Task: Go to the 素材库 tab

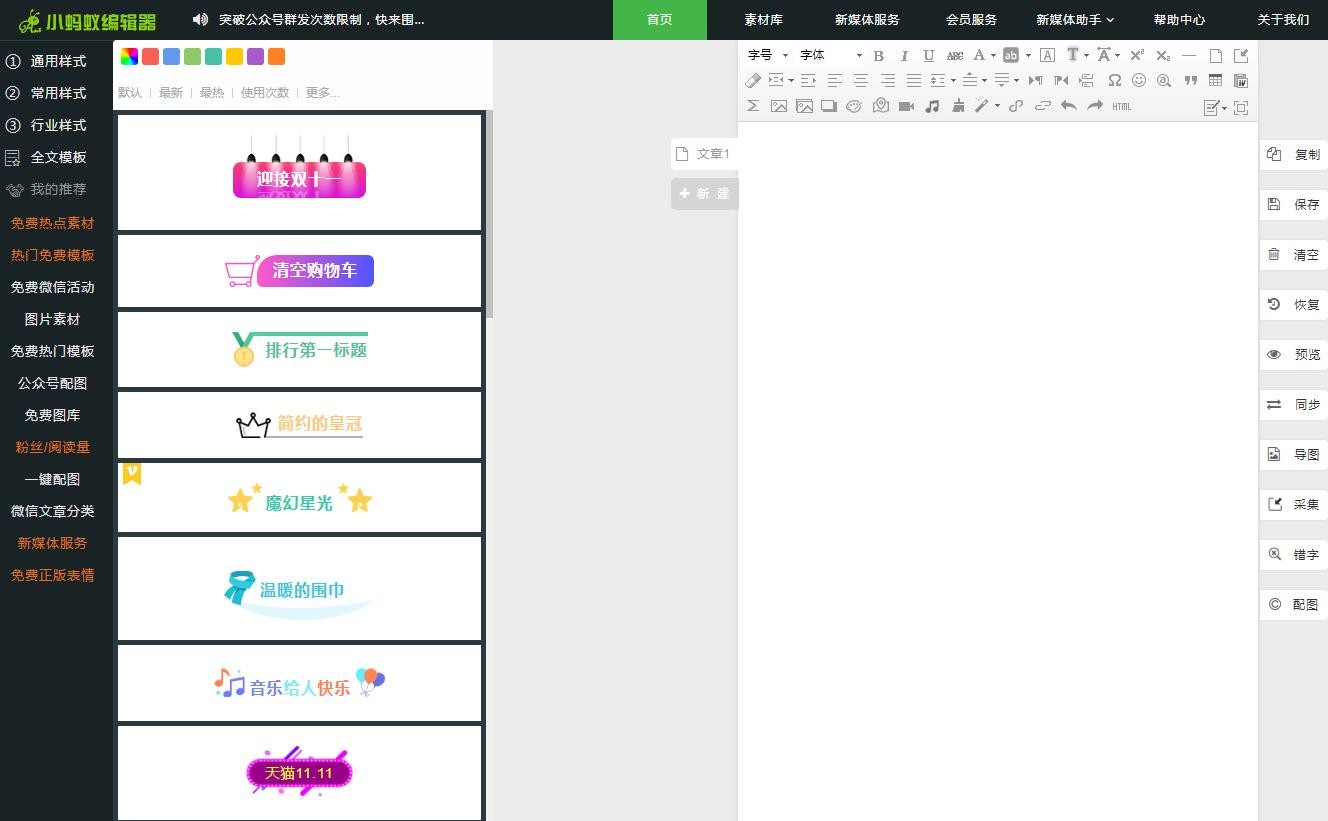Action: click(763, 20)
